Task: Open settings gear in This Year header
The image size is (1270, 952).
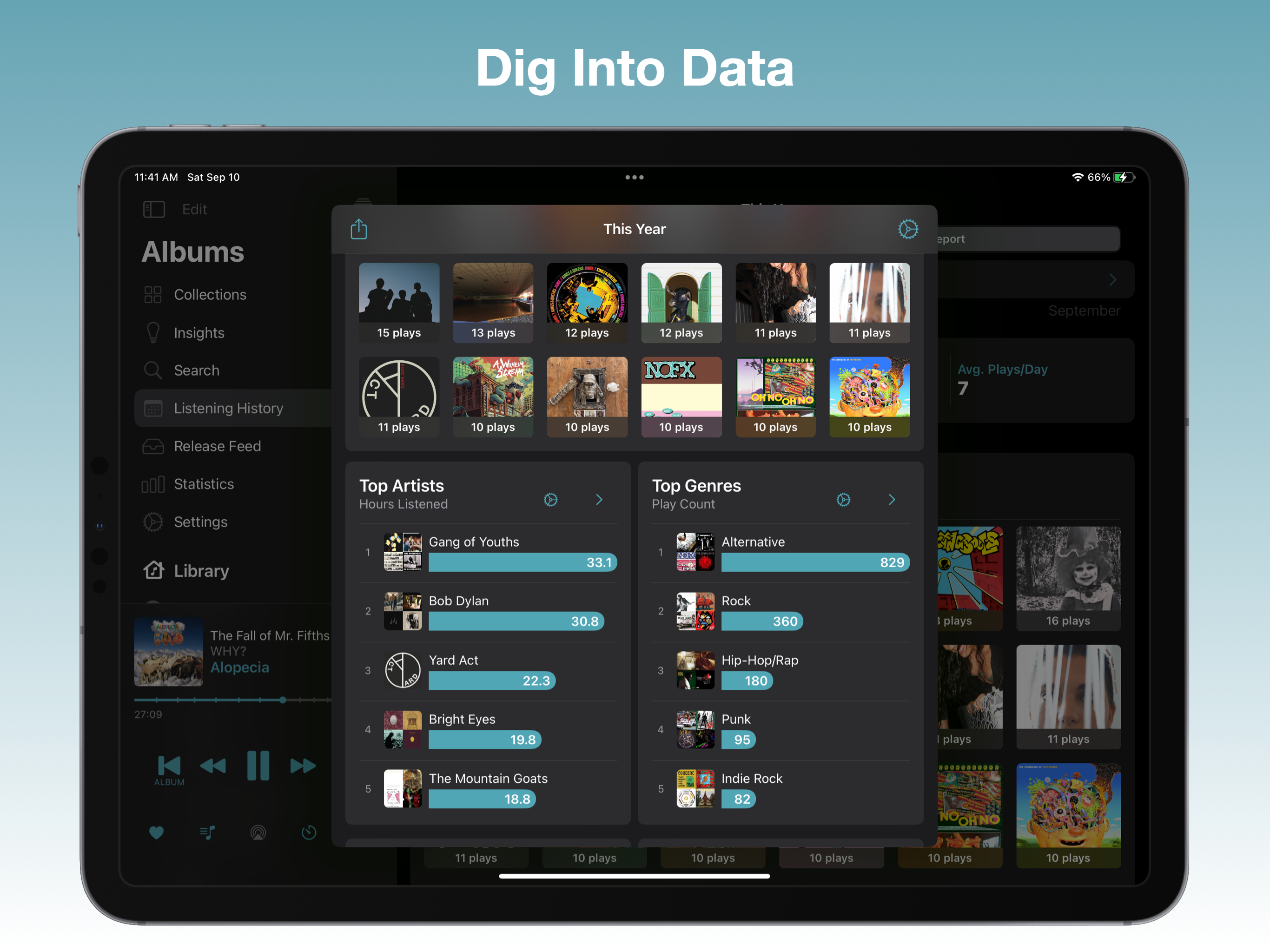Action: click(x=908, y=229)
